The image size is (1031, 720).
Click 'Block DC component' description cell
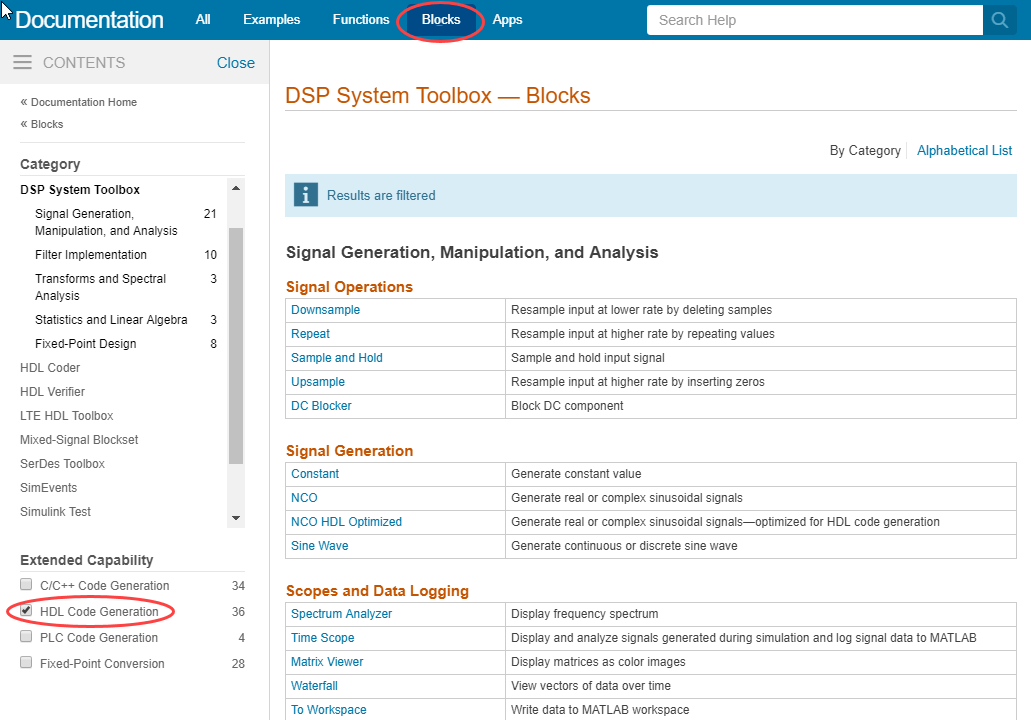tap(761, 406)
